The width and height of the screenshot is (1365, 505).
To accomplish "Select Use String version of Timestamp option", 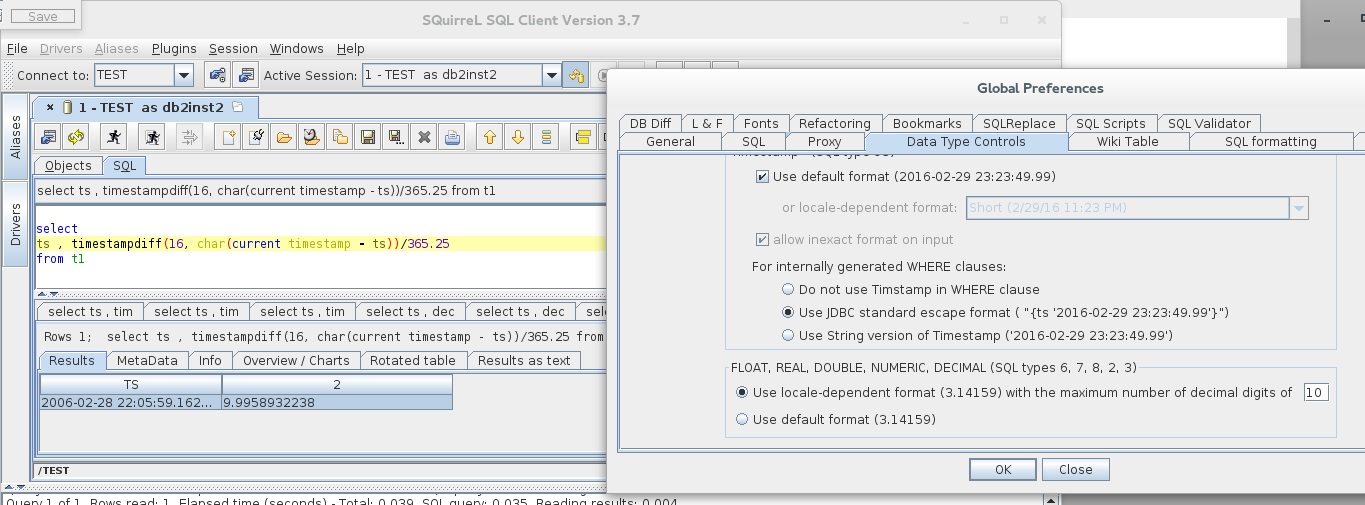I will click(x=789, y=336).
